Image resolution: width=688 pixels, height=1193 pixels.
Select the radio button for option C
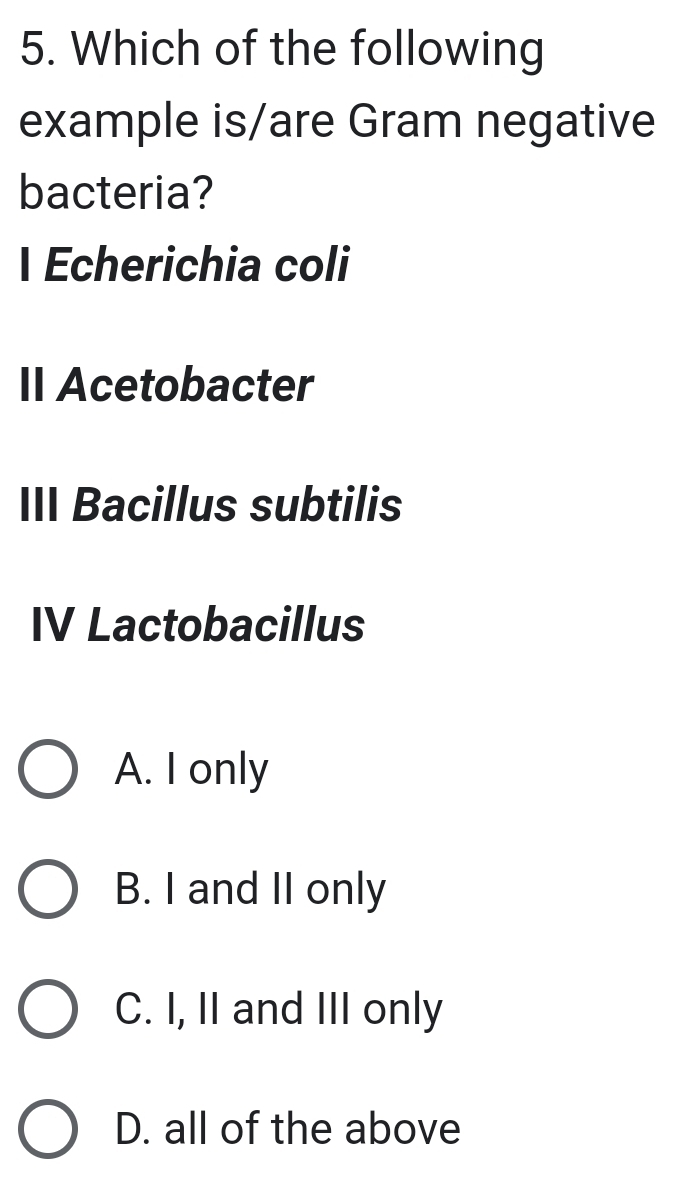48,1009
